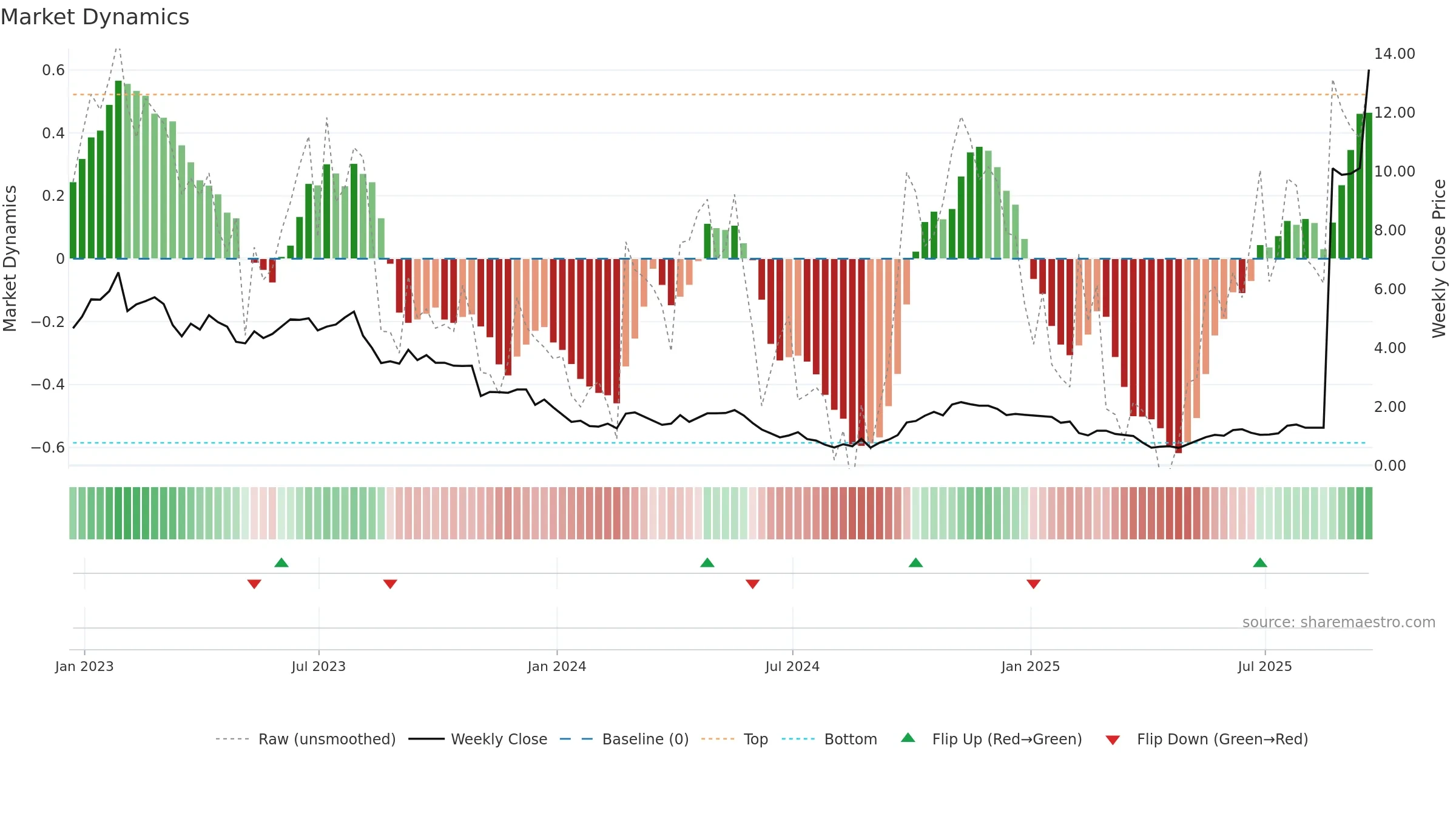Click the first red flip-down marker in May 2023
The image size is (1456, 819).
[254, 584]
